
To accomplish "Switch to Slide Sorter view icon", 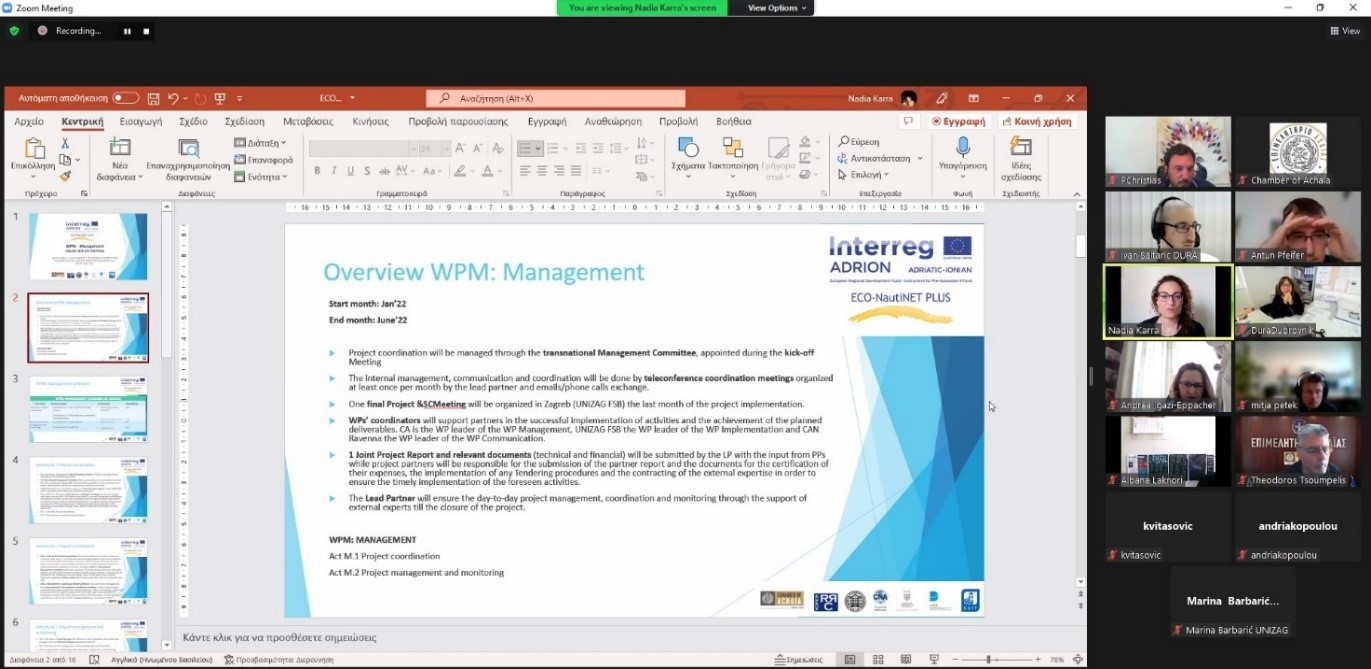I will tap(878, 660).
